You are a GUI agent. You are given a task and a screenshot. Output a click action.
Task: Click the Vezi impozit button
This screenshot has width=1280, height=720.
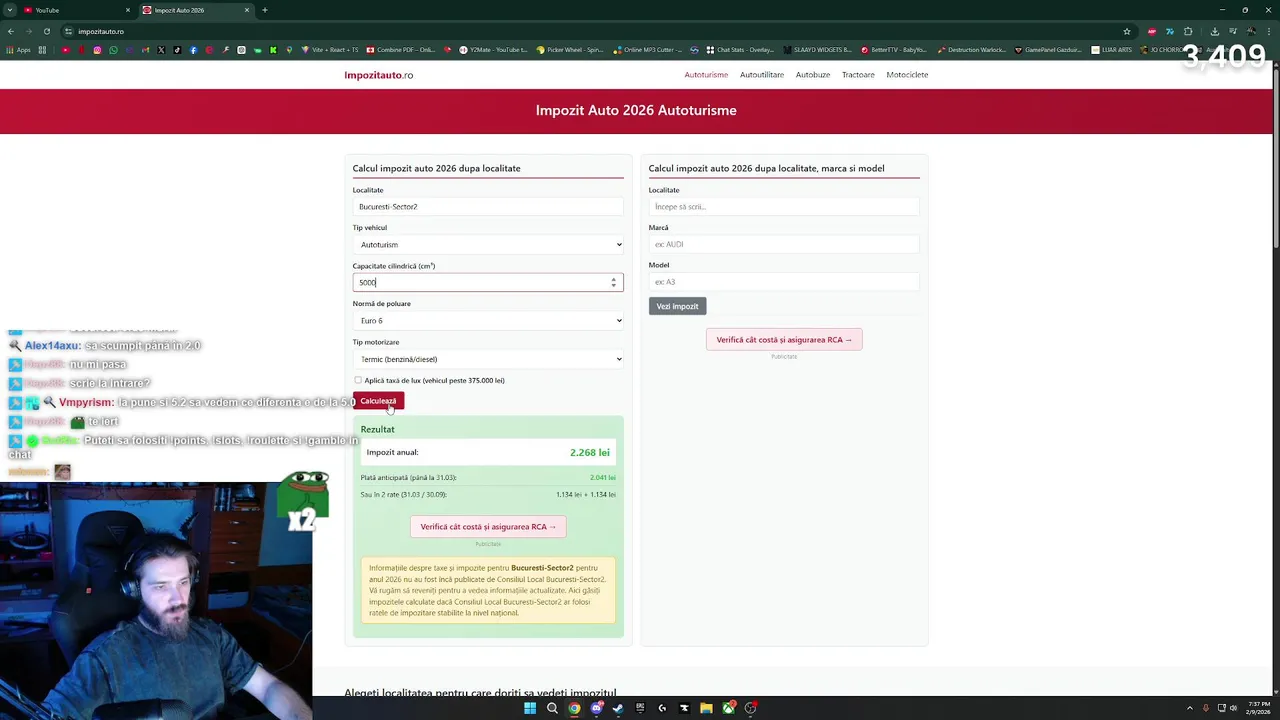coord(677,306)
